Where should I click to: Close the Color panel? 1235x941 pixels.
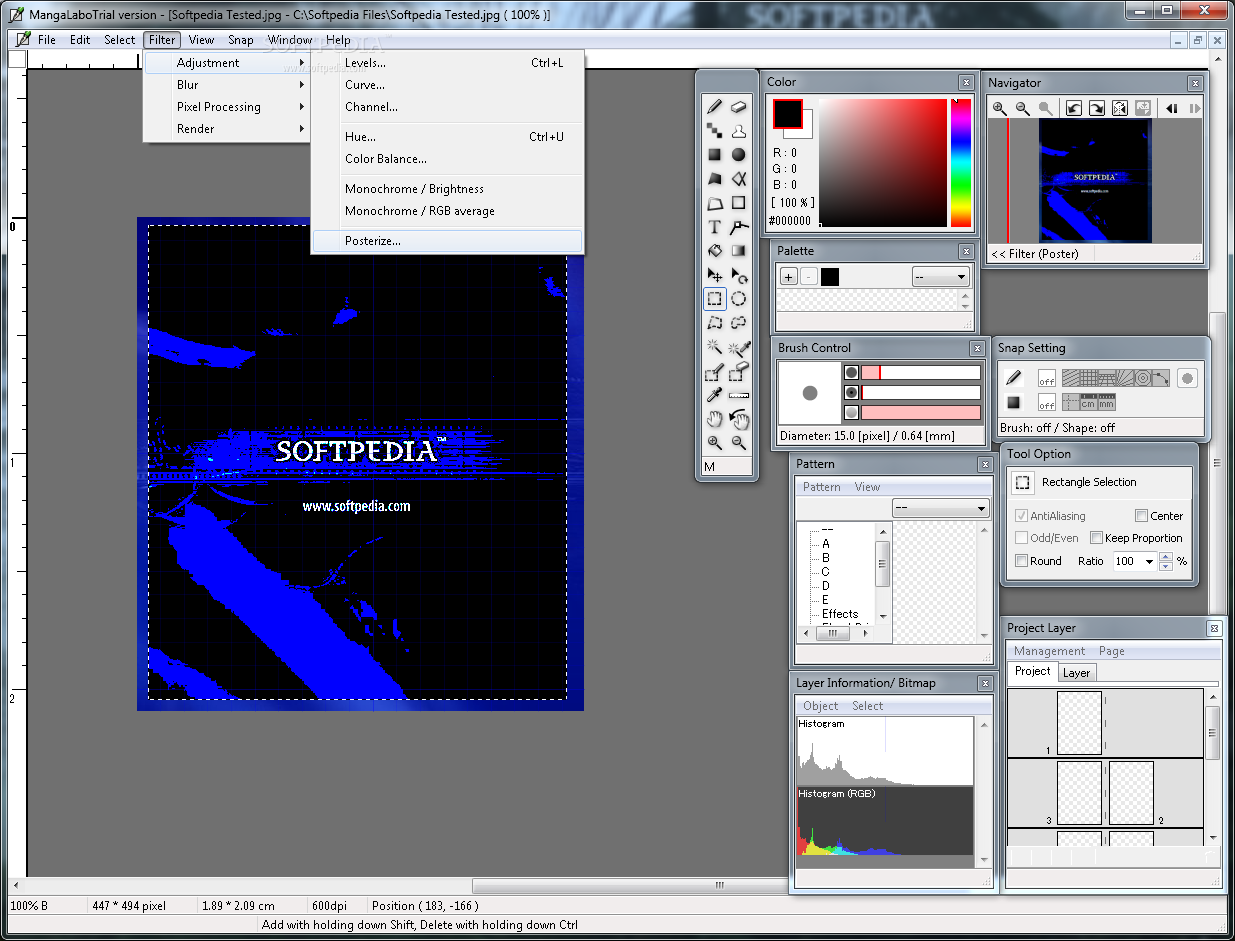pyautogui.click(x=966, y=83)
